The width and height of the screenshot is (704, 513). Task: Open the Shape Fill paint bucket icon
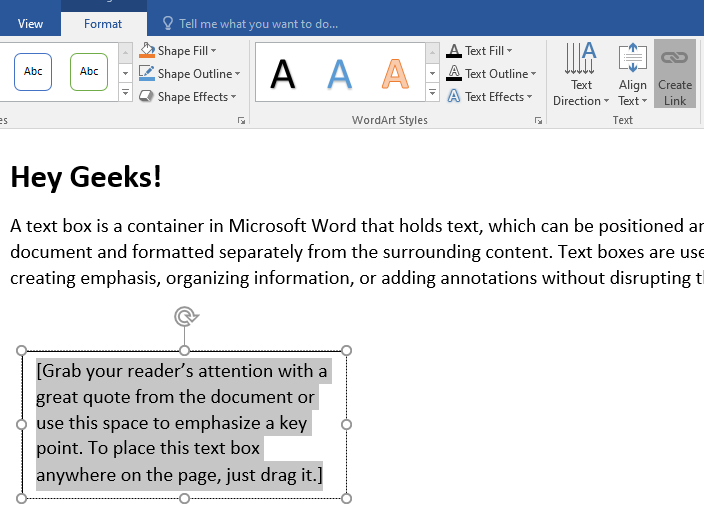(147, 50)
